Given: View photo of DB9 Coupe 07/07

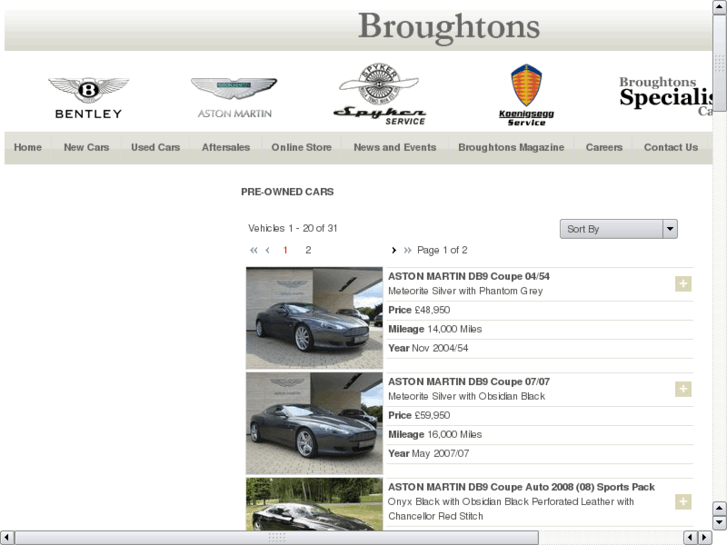Looking at the screenshot, I should [314, 423].
